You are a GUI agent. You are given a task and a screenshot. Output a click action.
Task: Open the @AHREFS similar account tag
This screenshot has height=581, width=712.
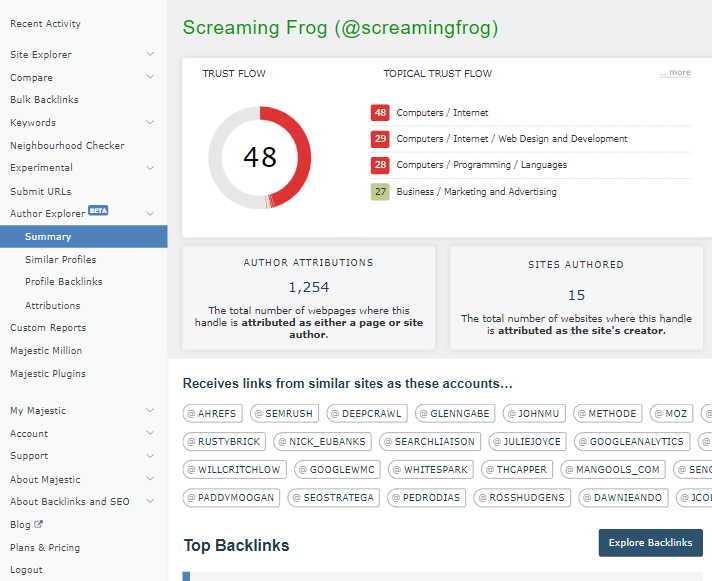(x=215, y=413)
